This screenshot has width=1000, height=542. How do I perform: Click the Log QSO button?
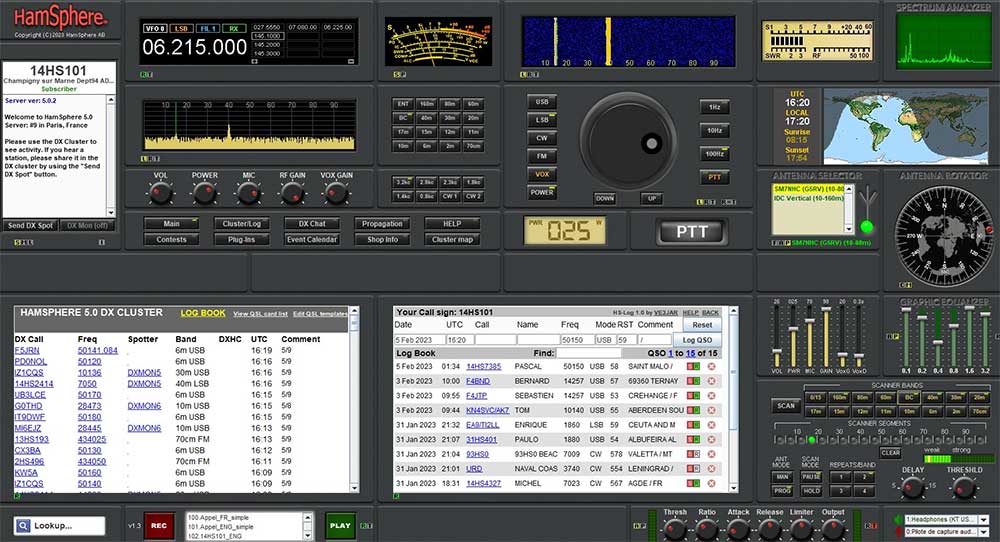point(697,340)
